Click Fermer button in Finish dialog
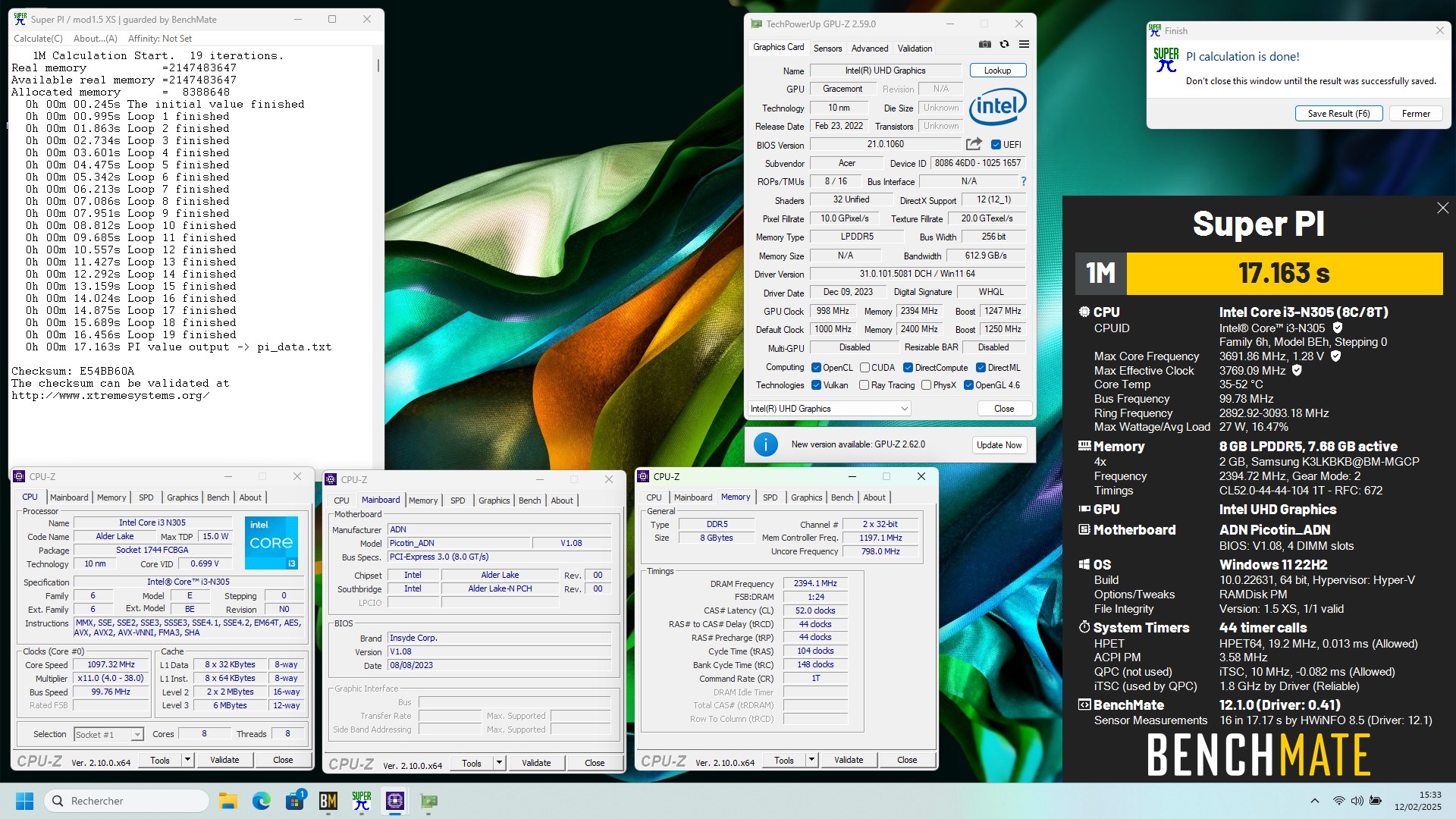Image resolution: width=1456 pixels, height=819 pixels. click(x=1416, y=114)
